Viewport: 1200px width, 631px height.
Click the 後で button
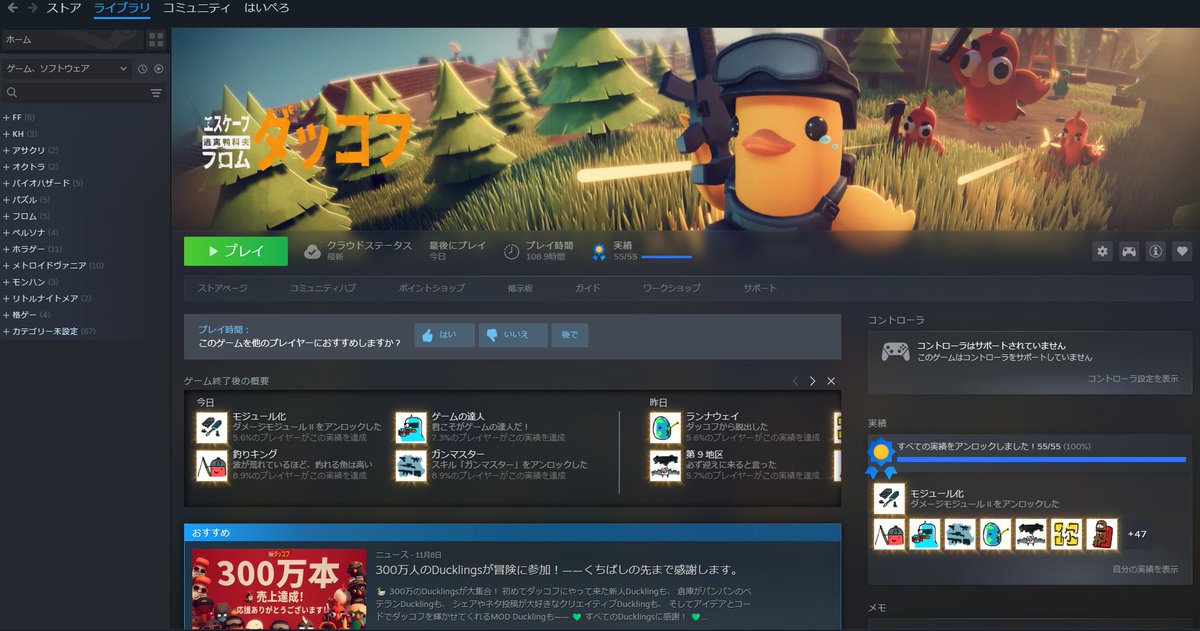click(x=570, y=335)
